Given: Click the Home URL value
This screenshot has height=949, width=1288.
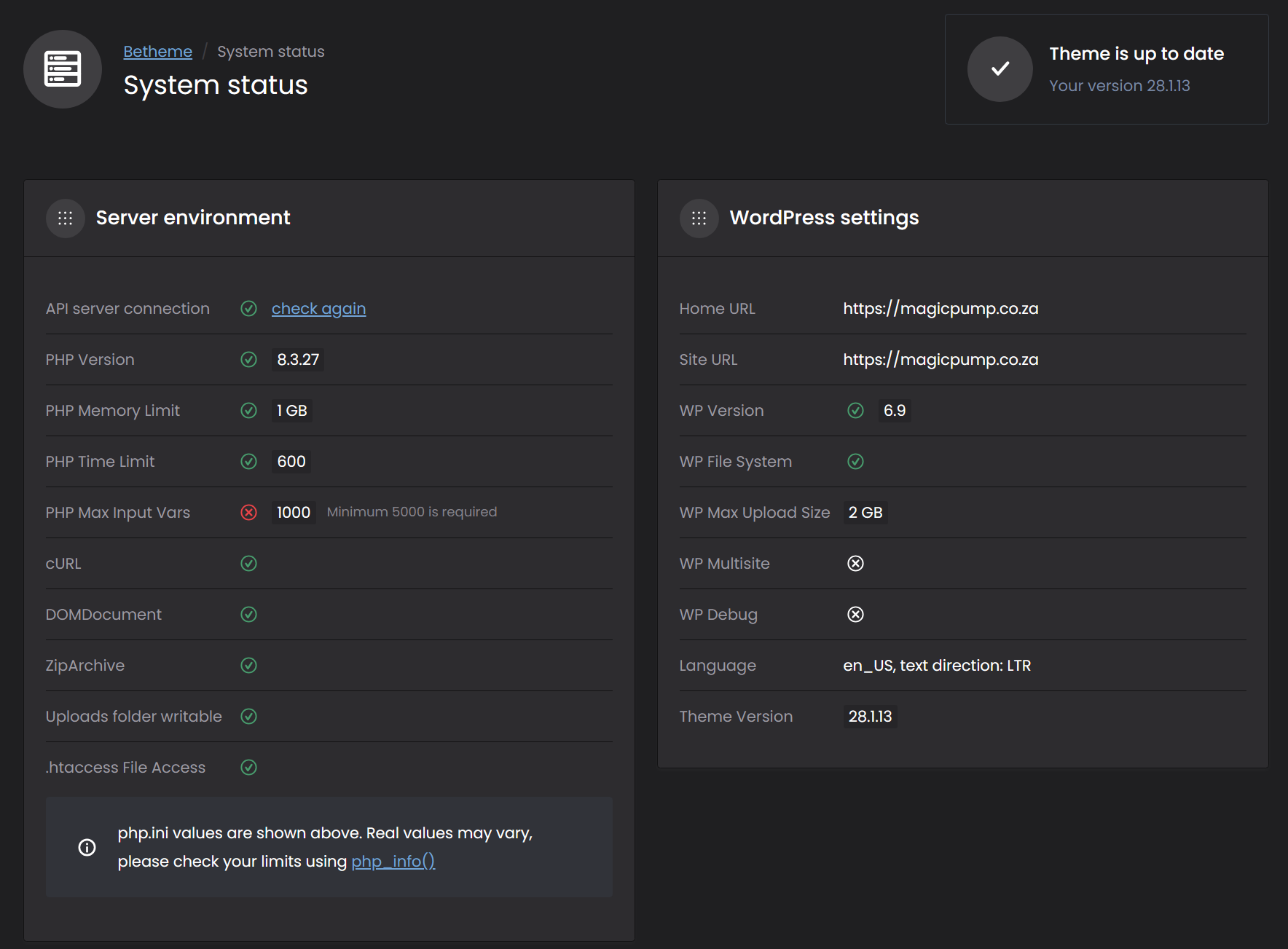Looking at the screenshot, I should pos(941,309).
